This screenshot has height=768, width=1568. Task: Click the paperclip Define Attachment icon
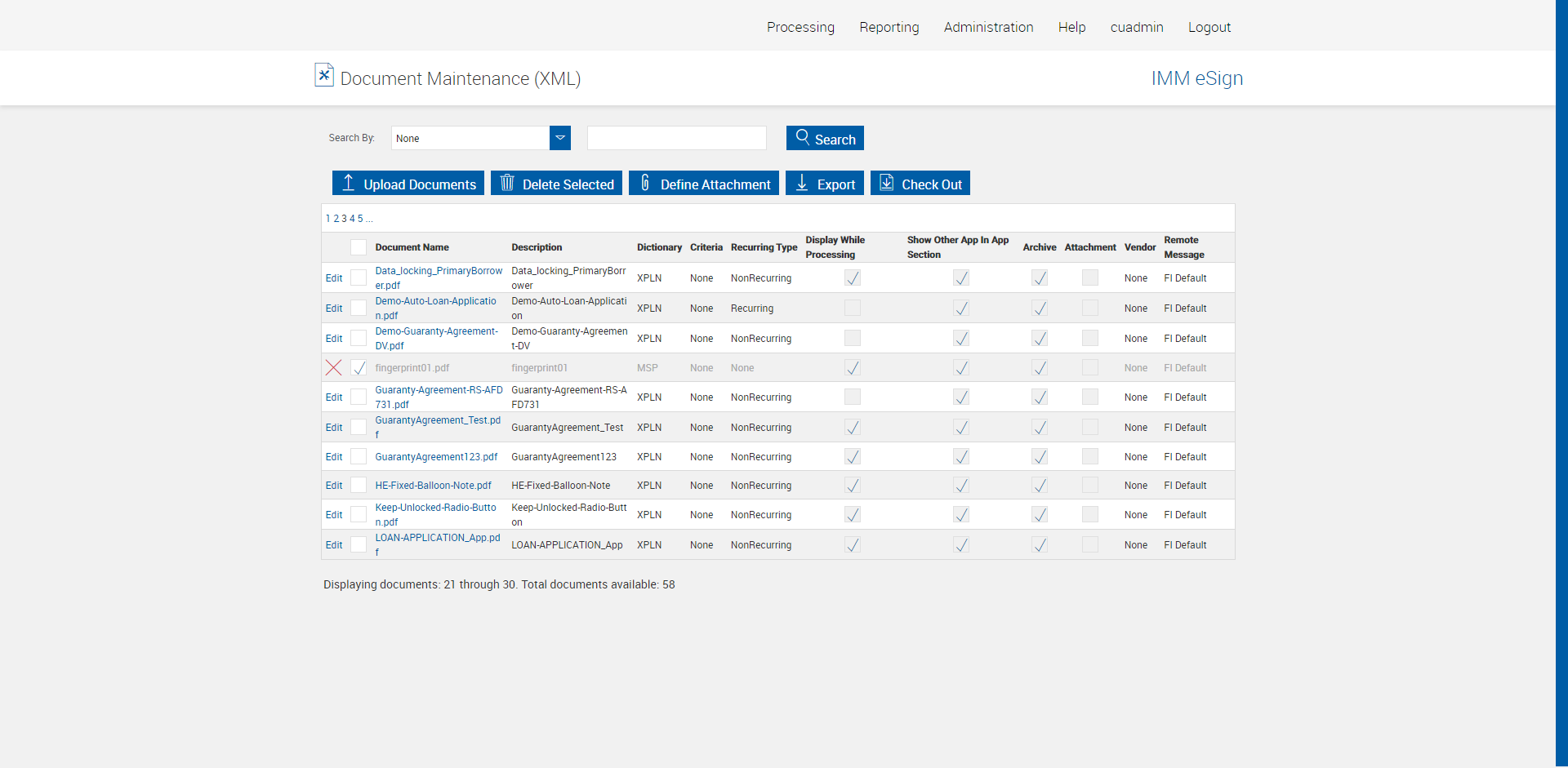coord(645,183)
